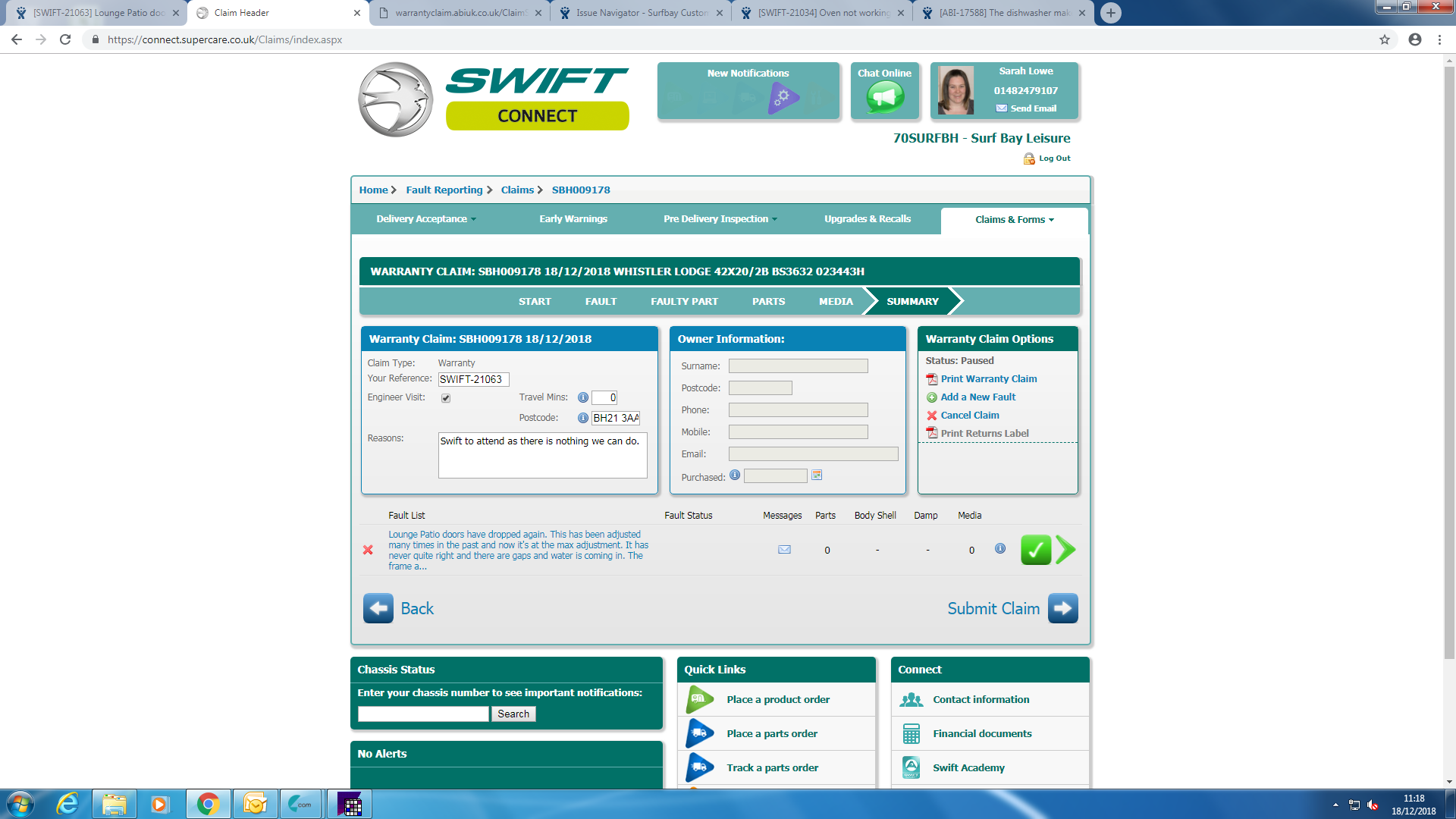Click the red X delete fault icon
The height and width of the screenshot is (819, 1456).
point(368,550)
